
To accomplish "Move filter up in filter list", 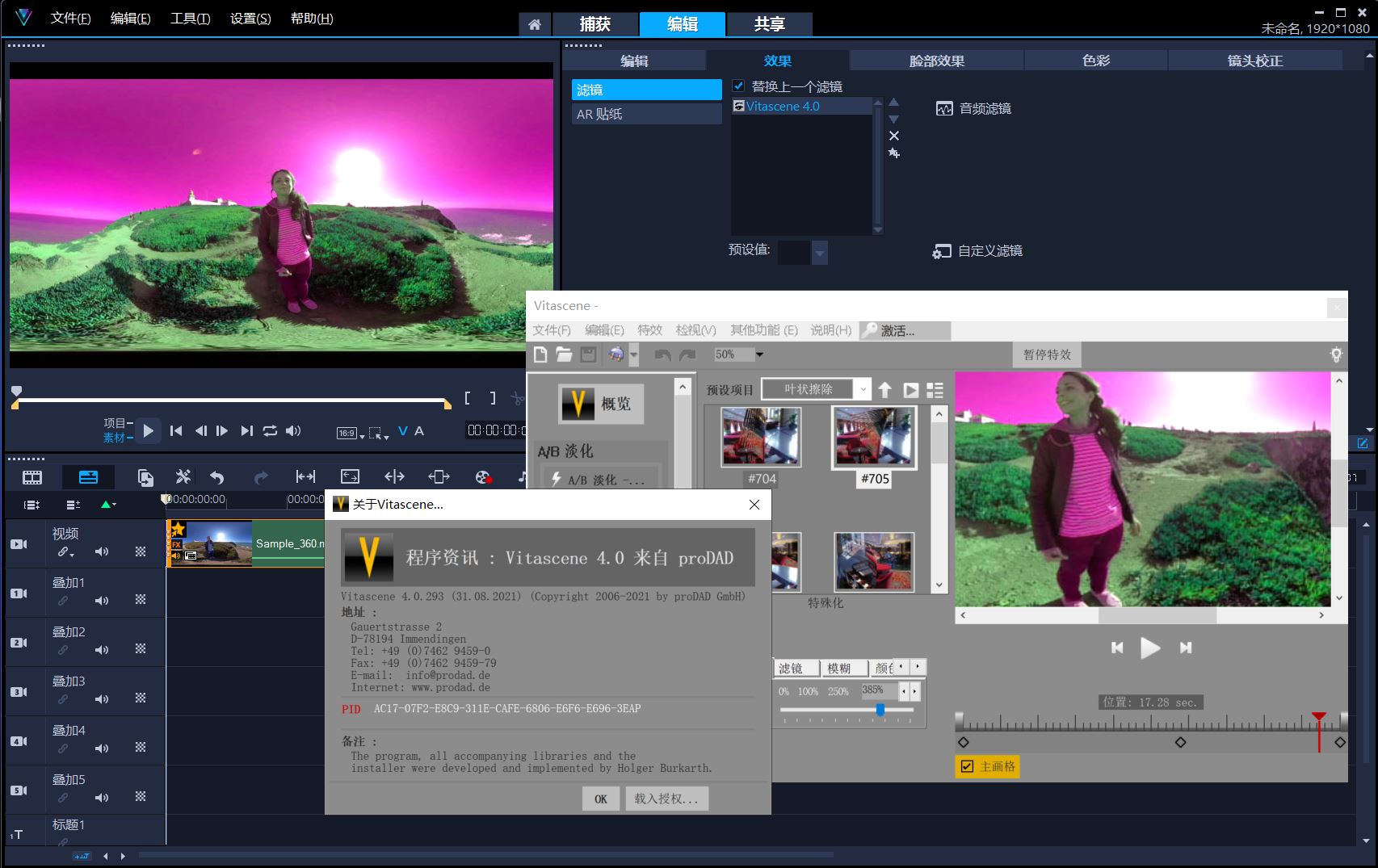I will (x=893, y=103).
